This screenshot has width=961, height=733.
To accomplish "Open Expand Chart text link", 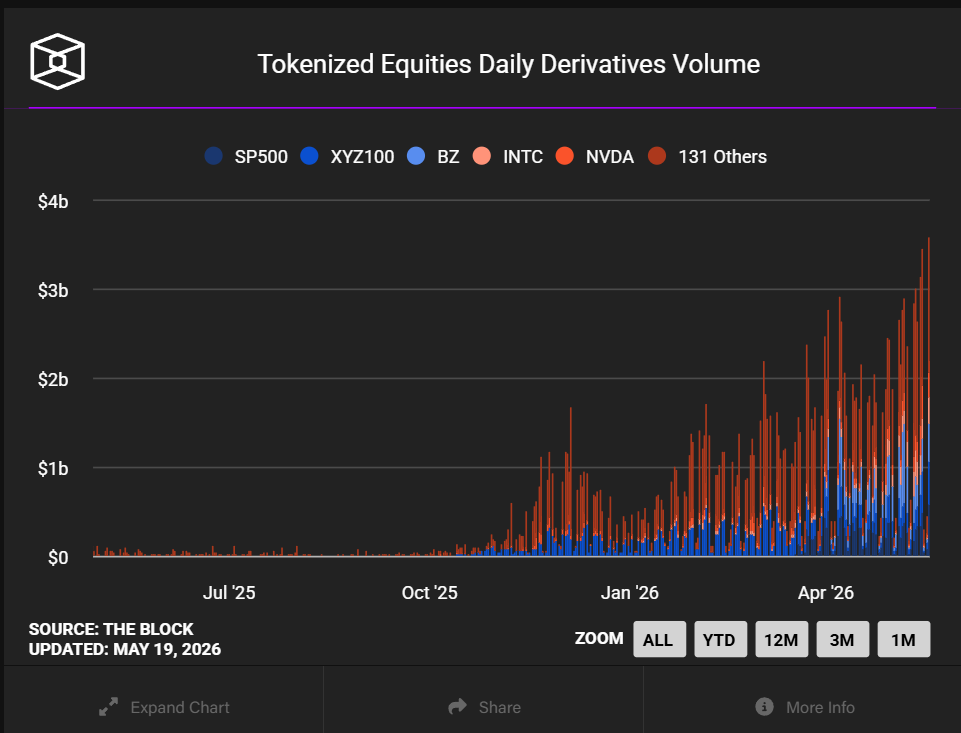I will point(180,707).
